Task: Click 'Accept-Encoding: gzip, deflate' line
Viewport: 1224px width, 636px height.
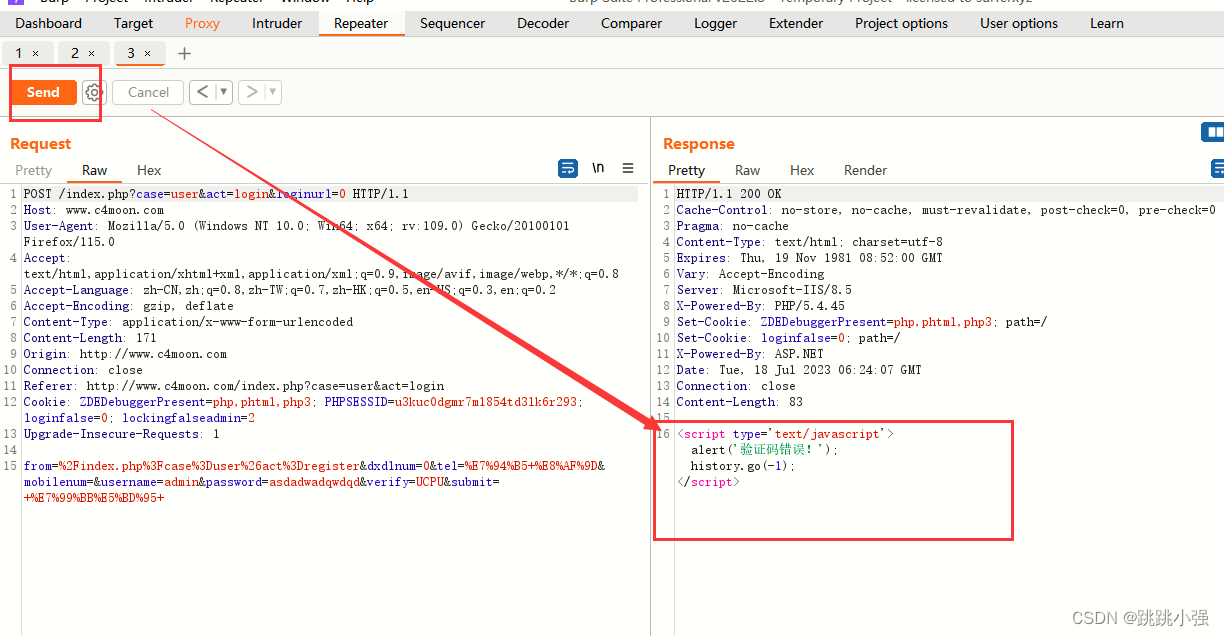Action: (129, 306)
